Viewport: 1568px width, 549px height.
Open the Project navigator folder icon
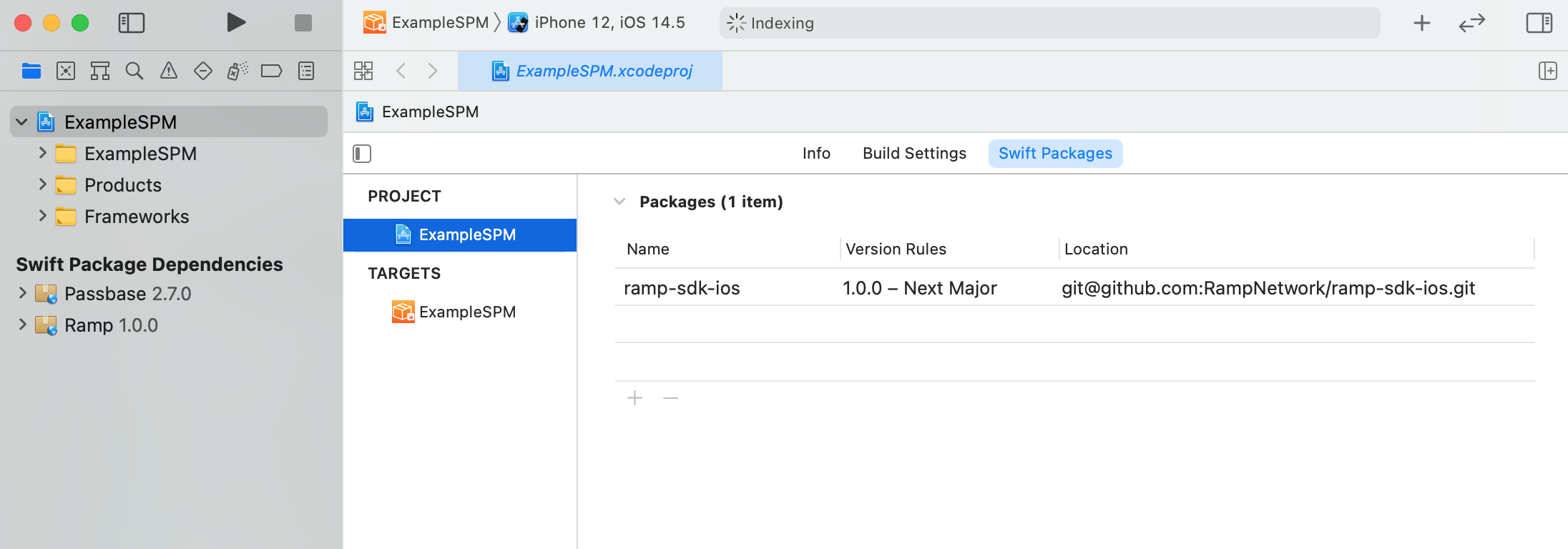[x=31, y=71]
